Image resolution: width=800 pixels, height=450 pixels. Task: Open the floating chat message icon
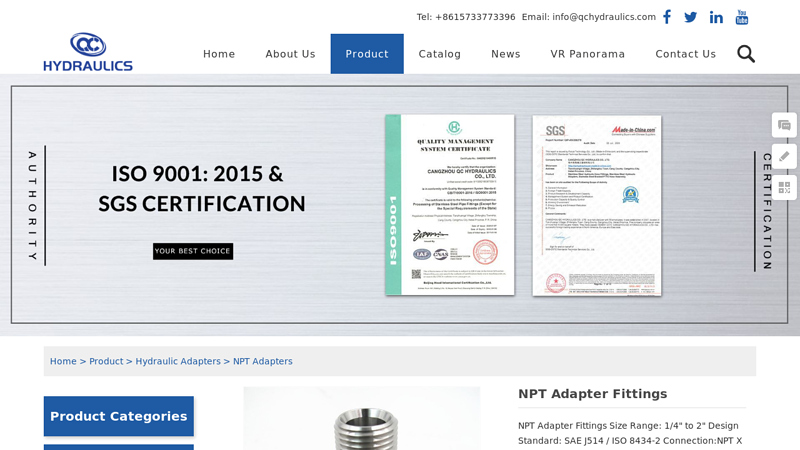pyautogui.click(x=784, y=126)
